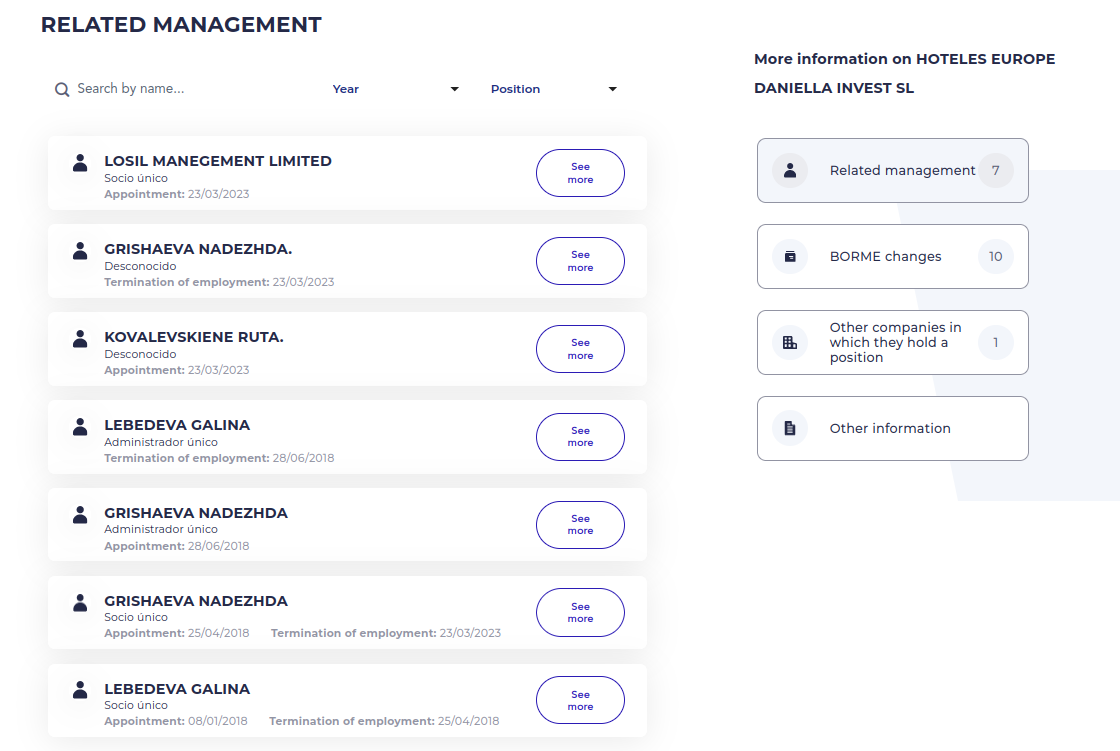The image size is (1120, 751).
Task: Click the person icon beside LEBEDEVA GALINA
Action: (x=79, y=427)
